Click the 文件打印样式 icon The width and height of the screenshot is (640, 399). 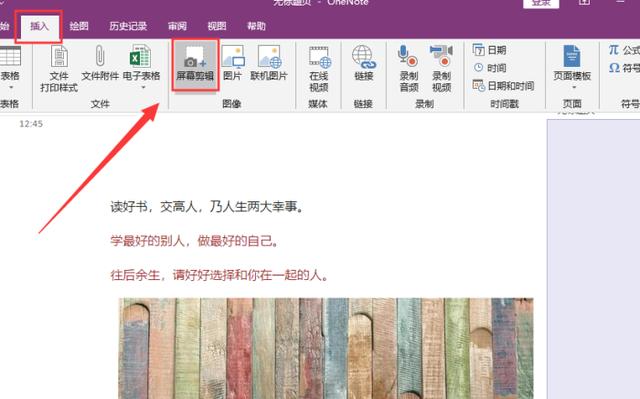59,69
